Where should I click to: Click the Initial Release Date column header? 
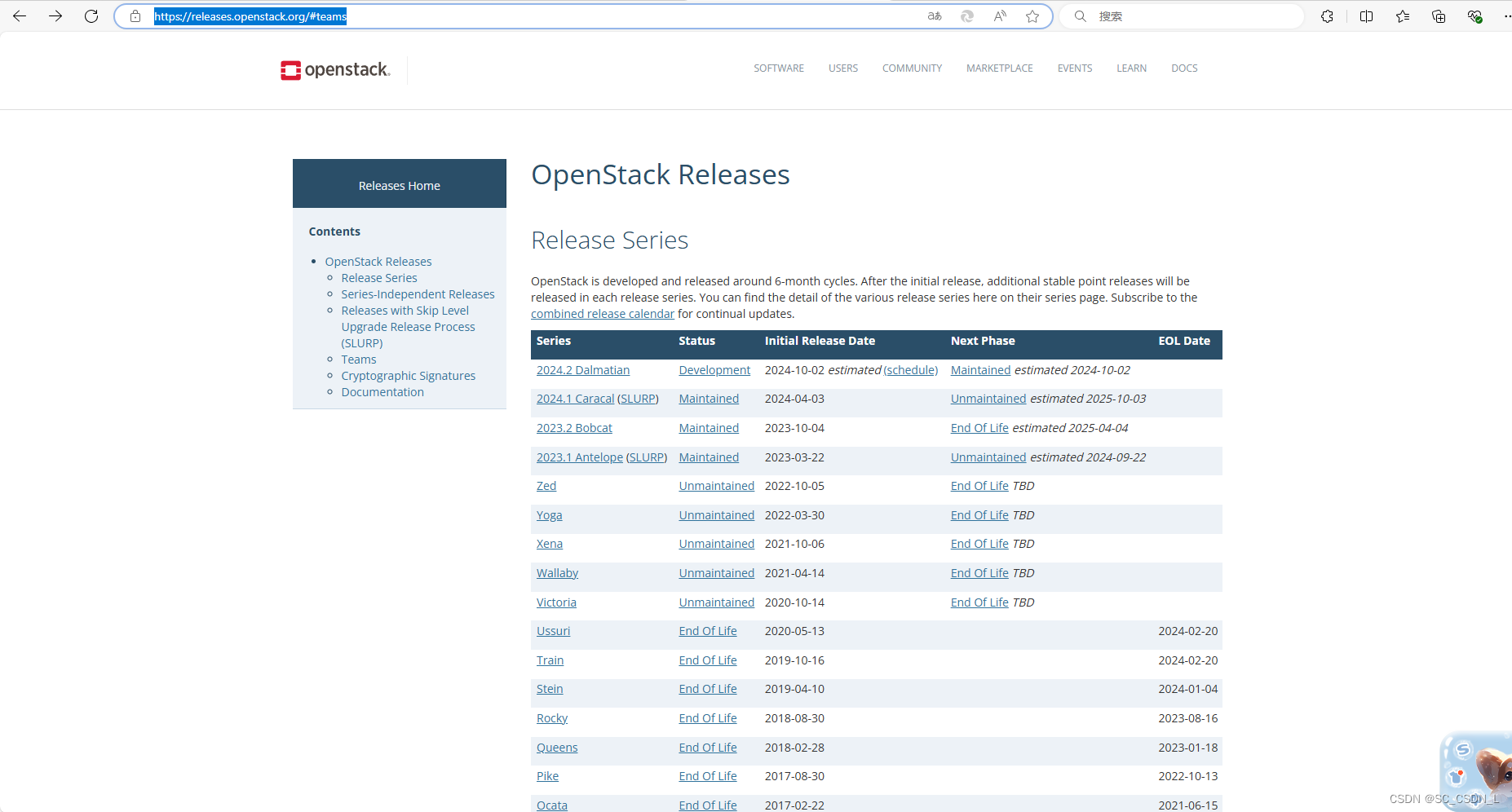[x=820, y=341]
